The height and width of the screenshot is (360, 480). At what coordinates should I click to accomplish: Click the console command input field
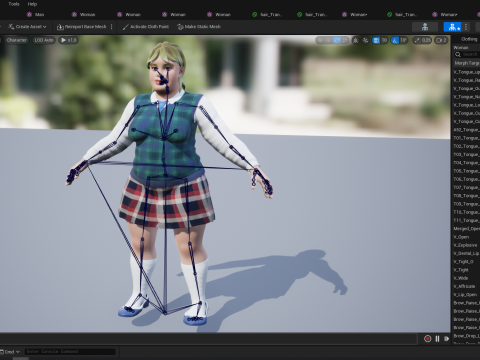point(70,351)
